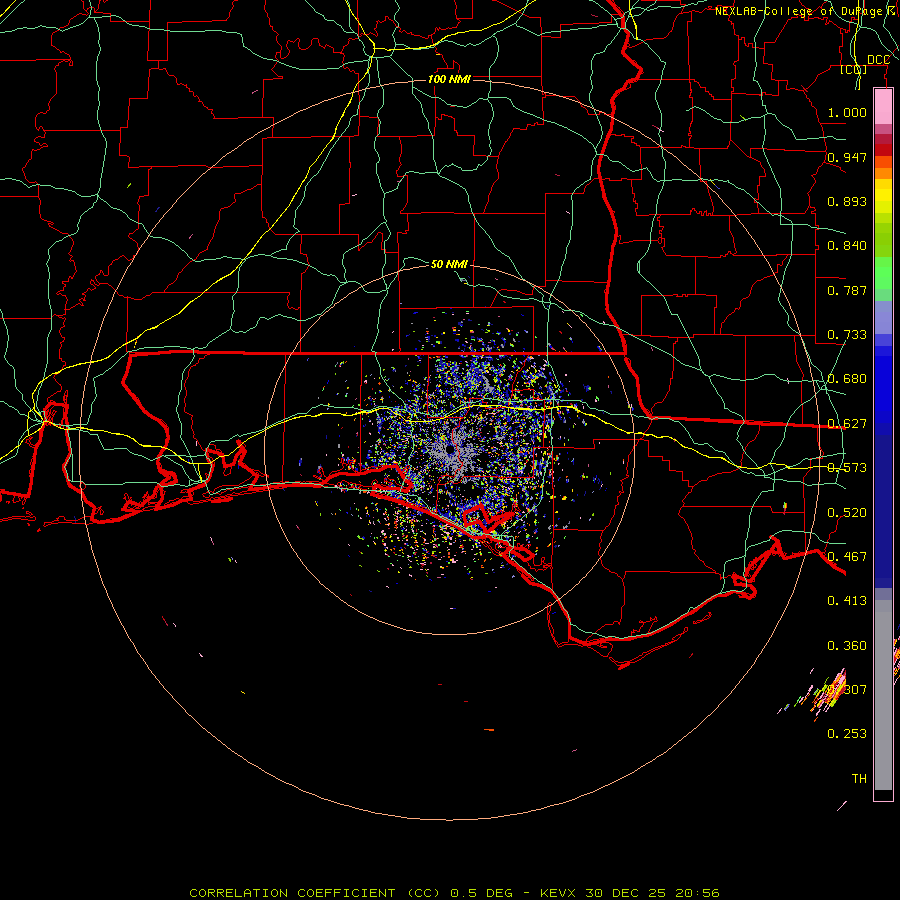Image resolution: width=900 pixels, height=900 pixels.
Task: Click the 0.360 scale value
Action: (x=847, y=646)
